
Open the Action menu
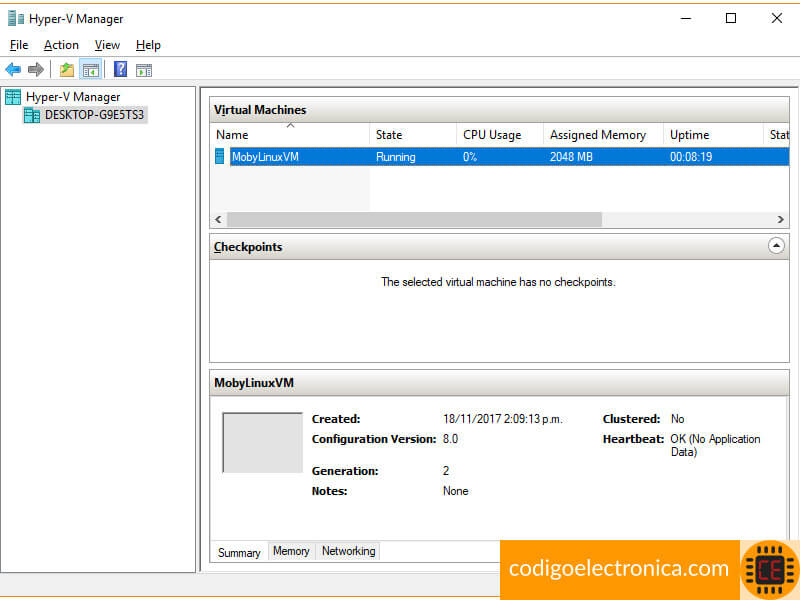point(61,45)
